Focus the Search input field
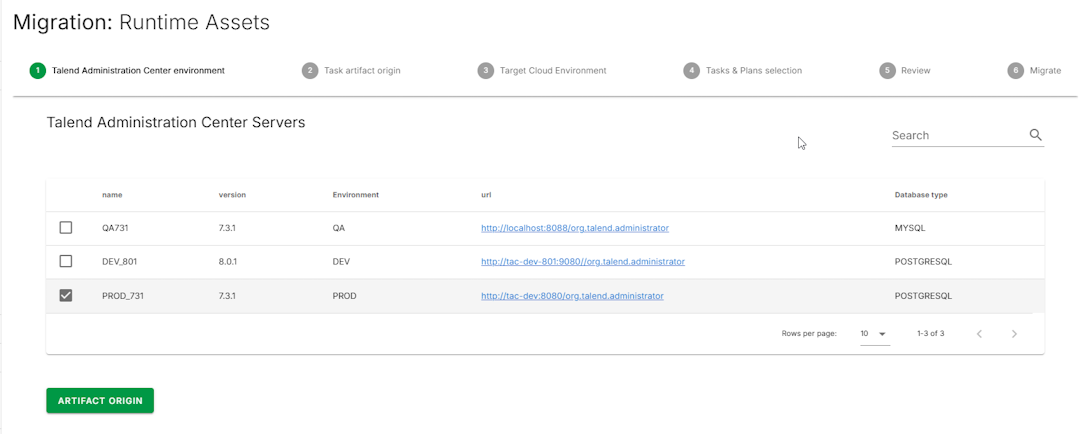This screenshot has width=1083, height=434. (957, 135)
